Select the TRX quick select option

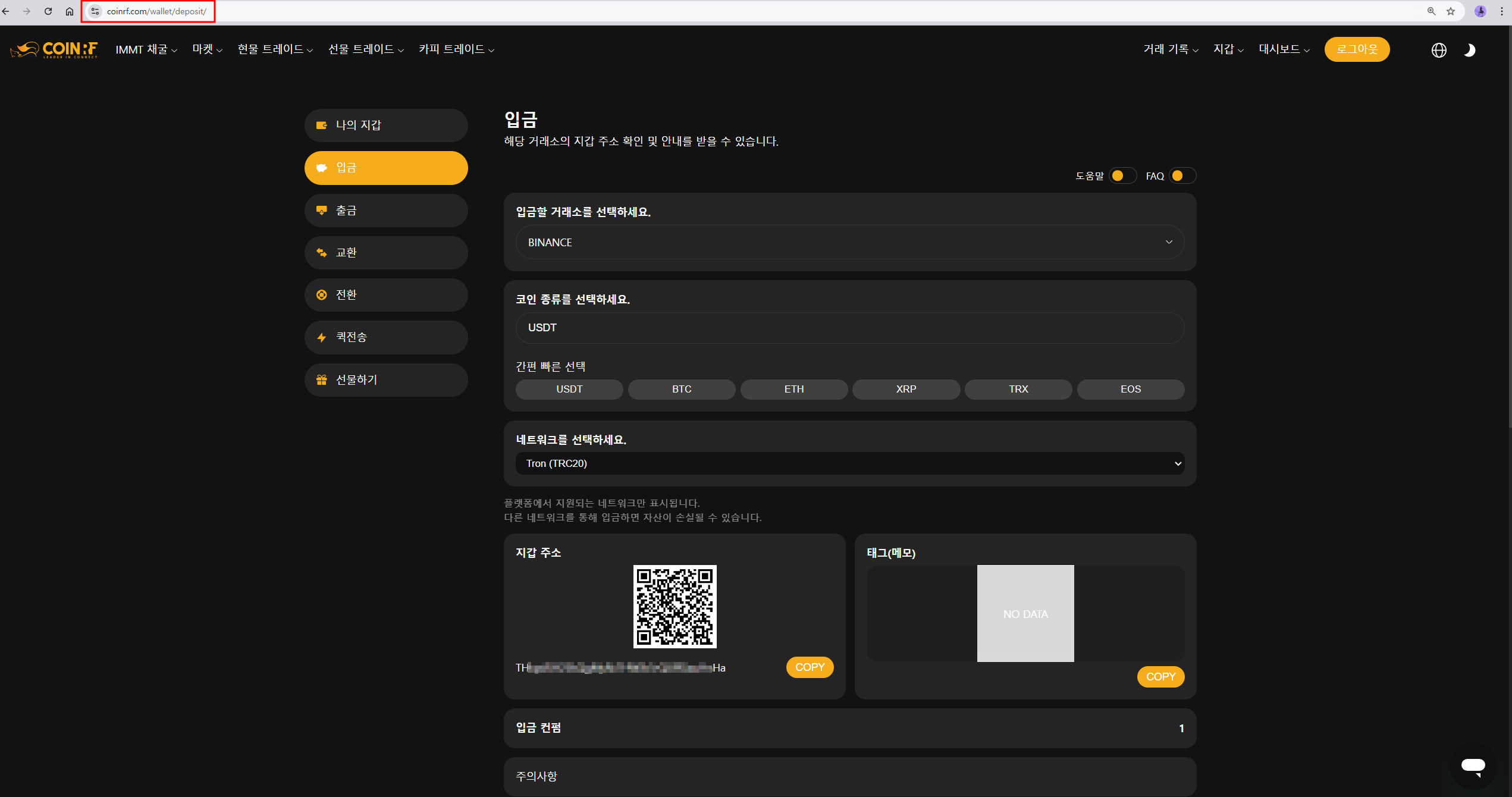tap(1018, 389)
